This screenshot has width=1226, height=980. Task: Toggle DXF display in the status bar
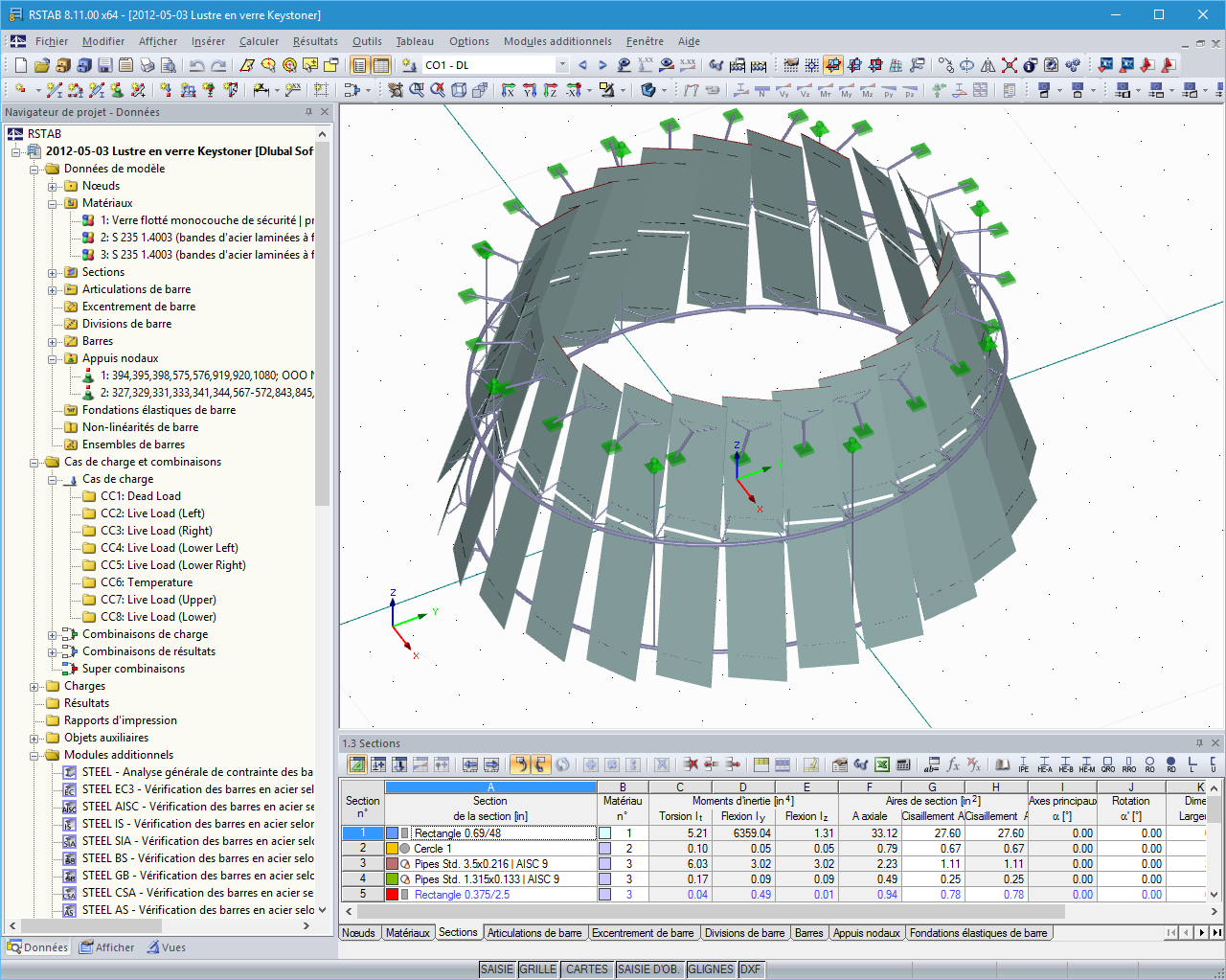pyautogui.click(x=748, y=969)
